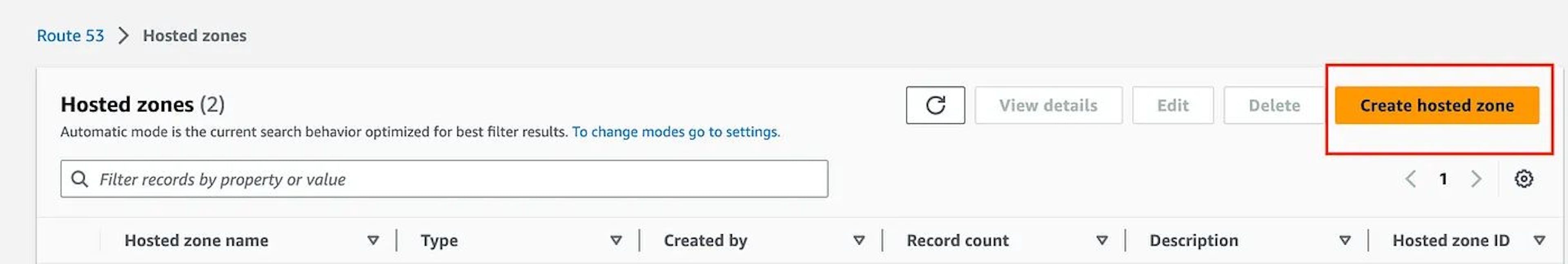Screen dimensions: 1568x264
Task: Click the Create hosted zone button
Action: 1438,104
